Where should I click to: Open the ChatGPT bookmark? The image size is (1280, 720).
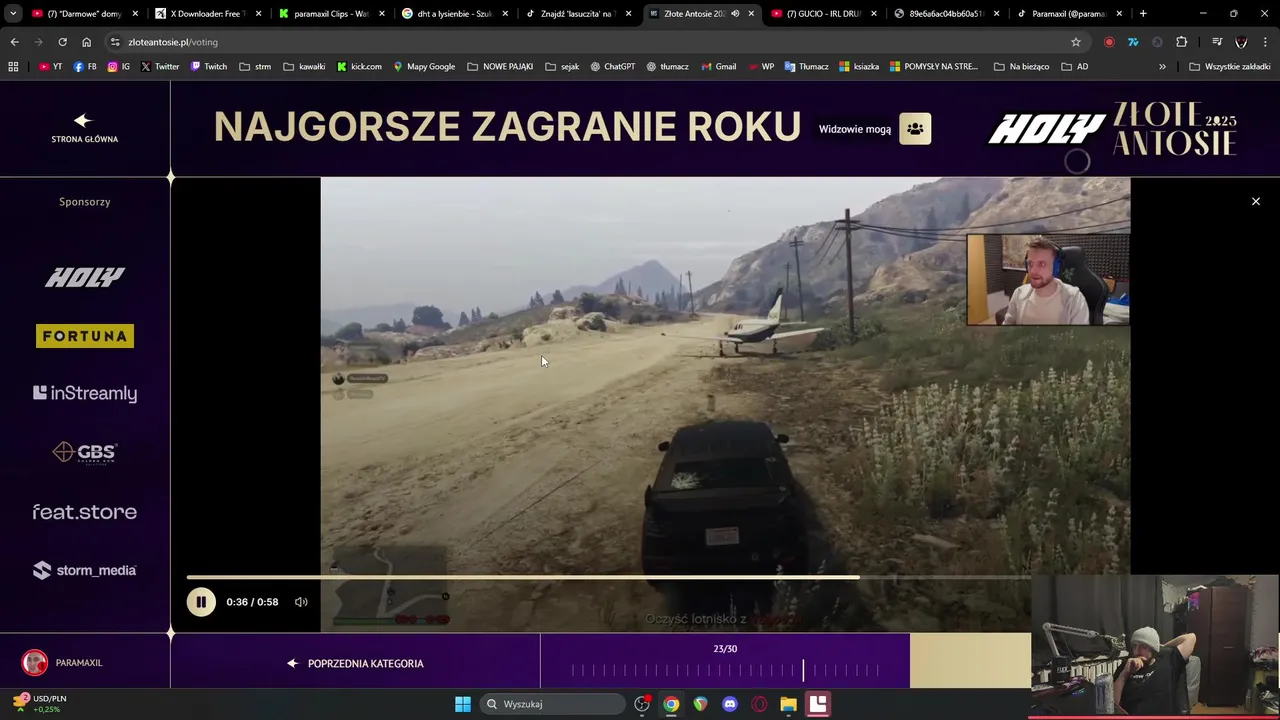[612, 67]
